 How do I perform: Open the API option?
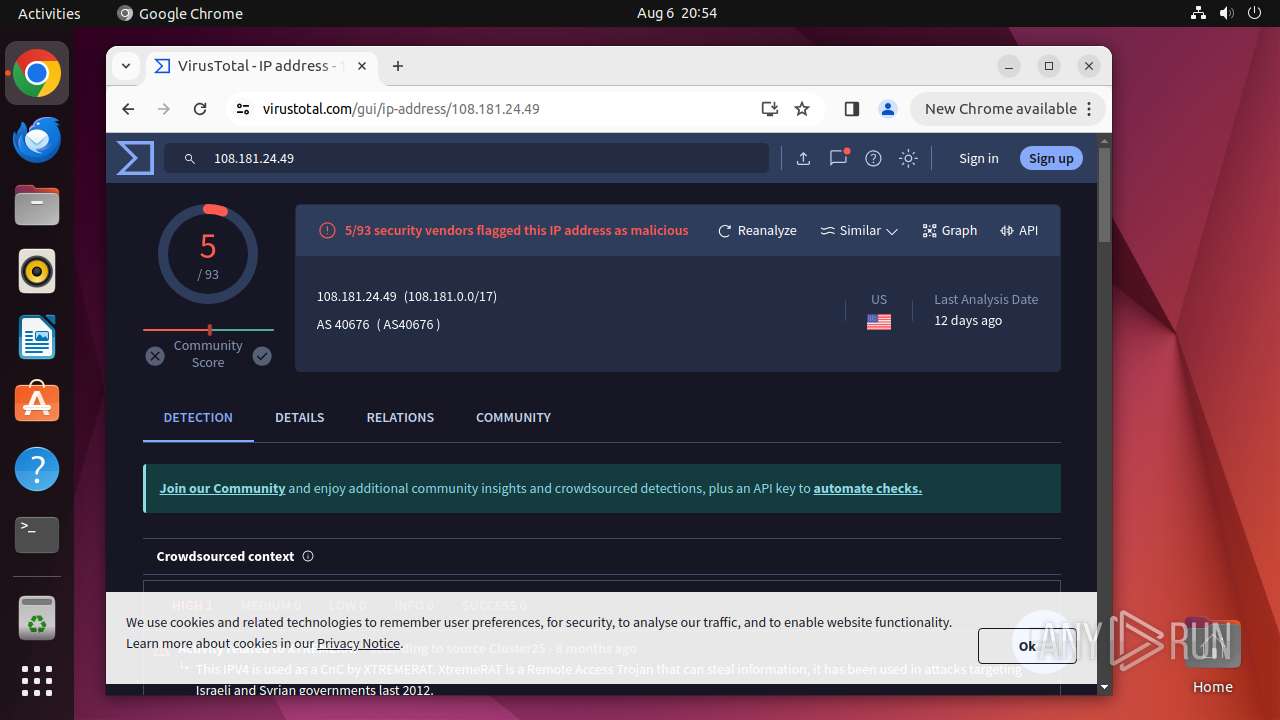coord(1019,230)
